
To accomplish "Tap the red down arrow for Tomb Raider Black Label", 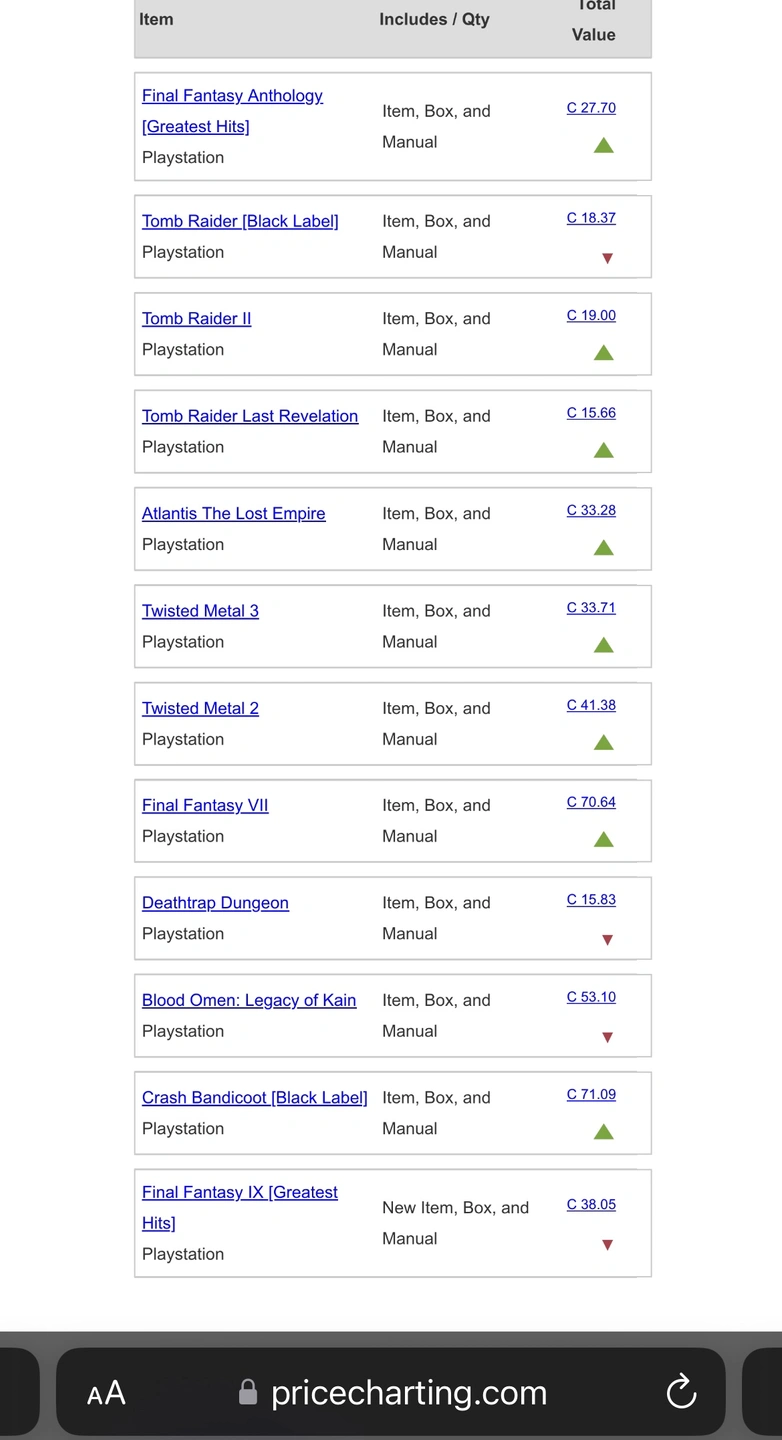I will [606, 258].
